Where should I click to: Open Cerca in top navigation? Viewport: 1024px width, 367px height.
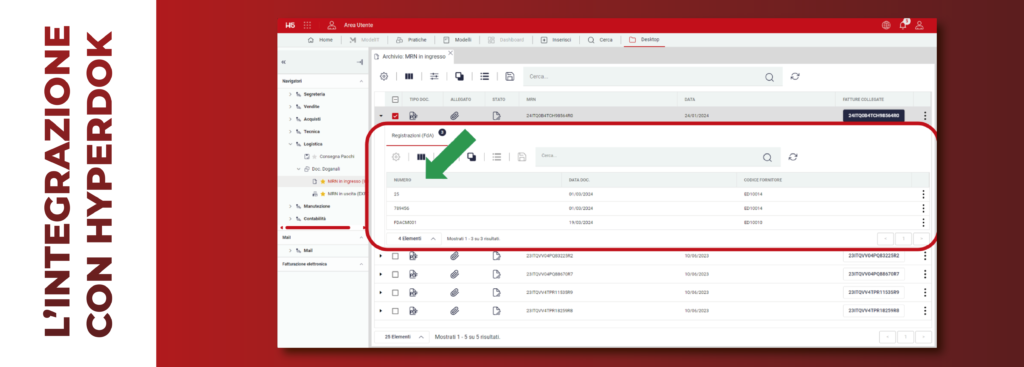[600, 40]
